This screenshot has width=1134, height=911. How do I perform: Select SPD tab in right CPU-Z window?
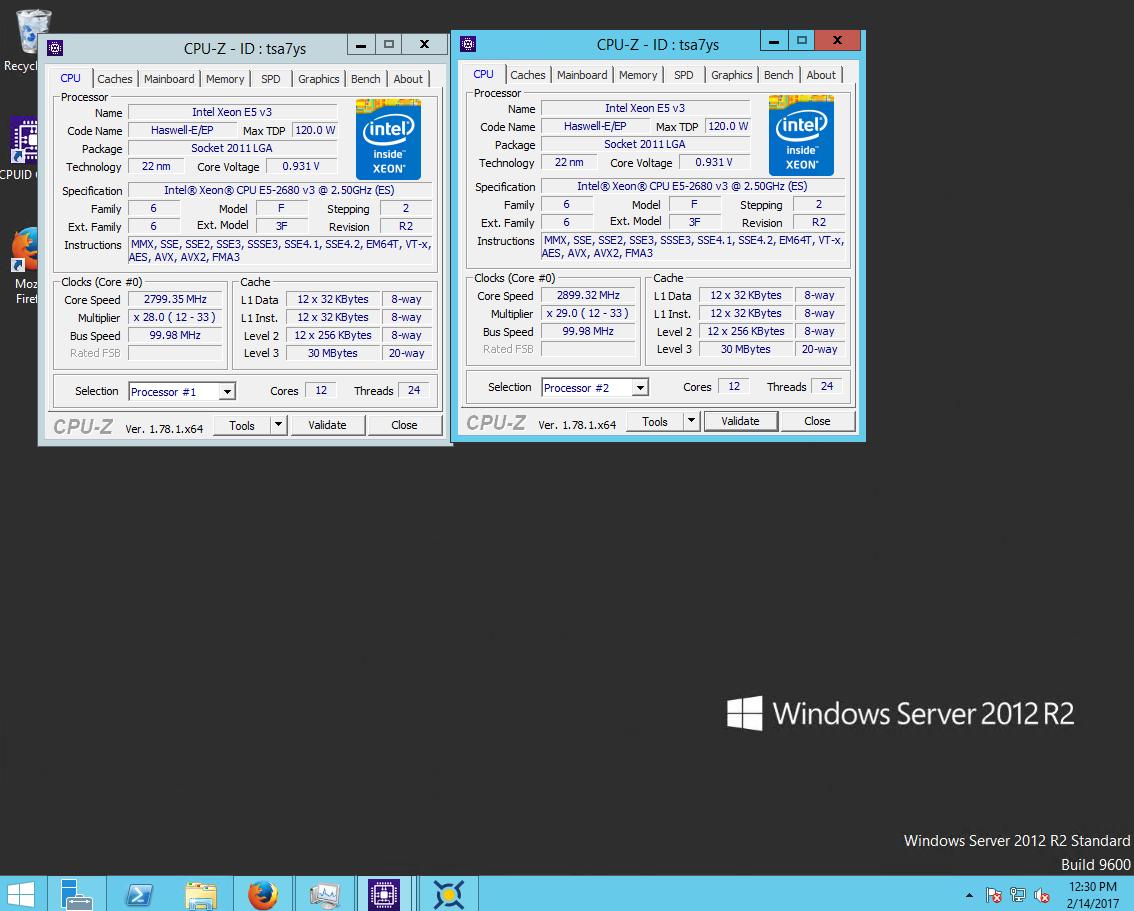point(683,74)
